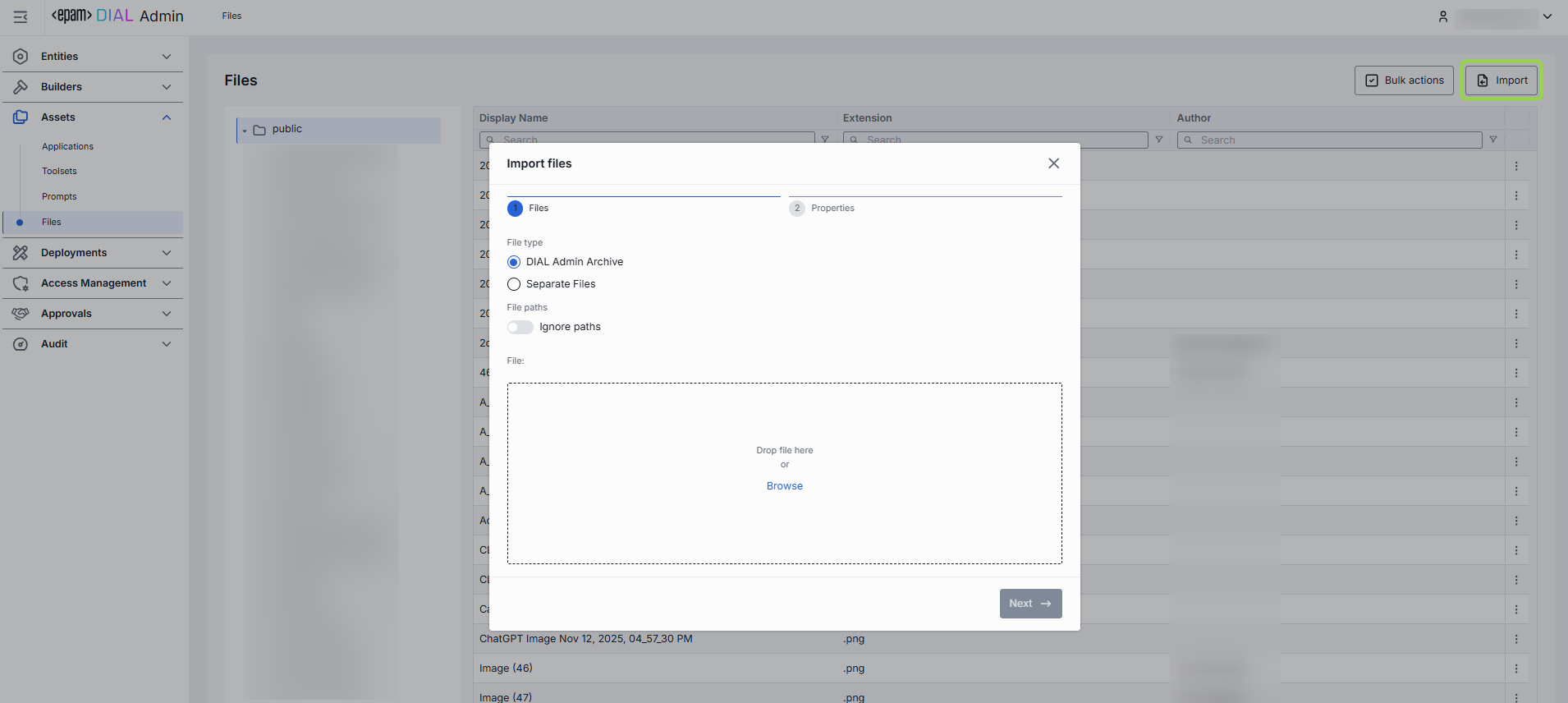Click the Access Management icon
Screen dimensions: 1568x703
[21, 283]
